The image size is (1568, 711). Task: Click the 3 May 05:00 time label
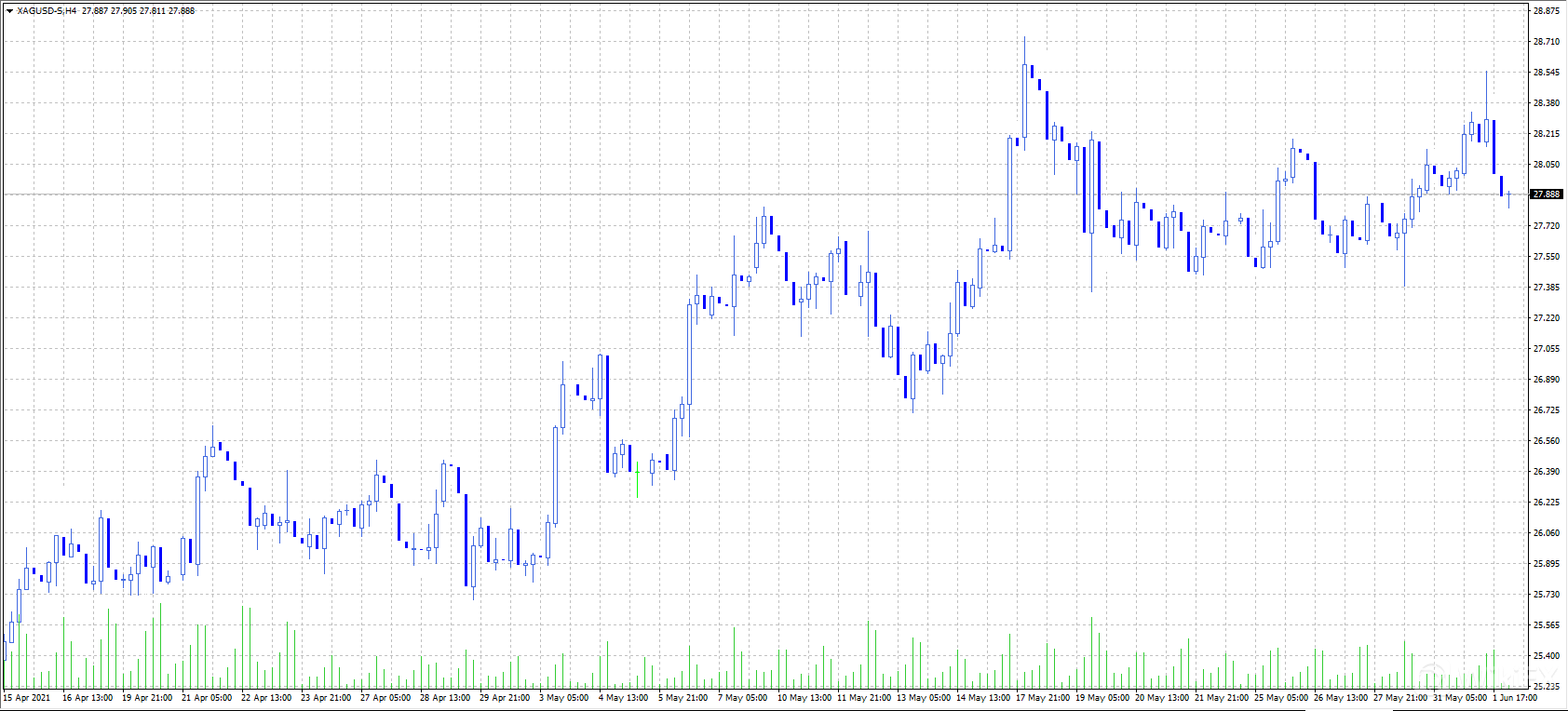(563, 698)
